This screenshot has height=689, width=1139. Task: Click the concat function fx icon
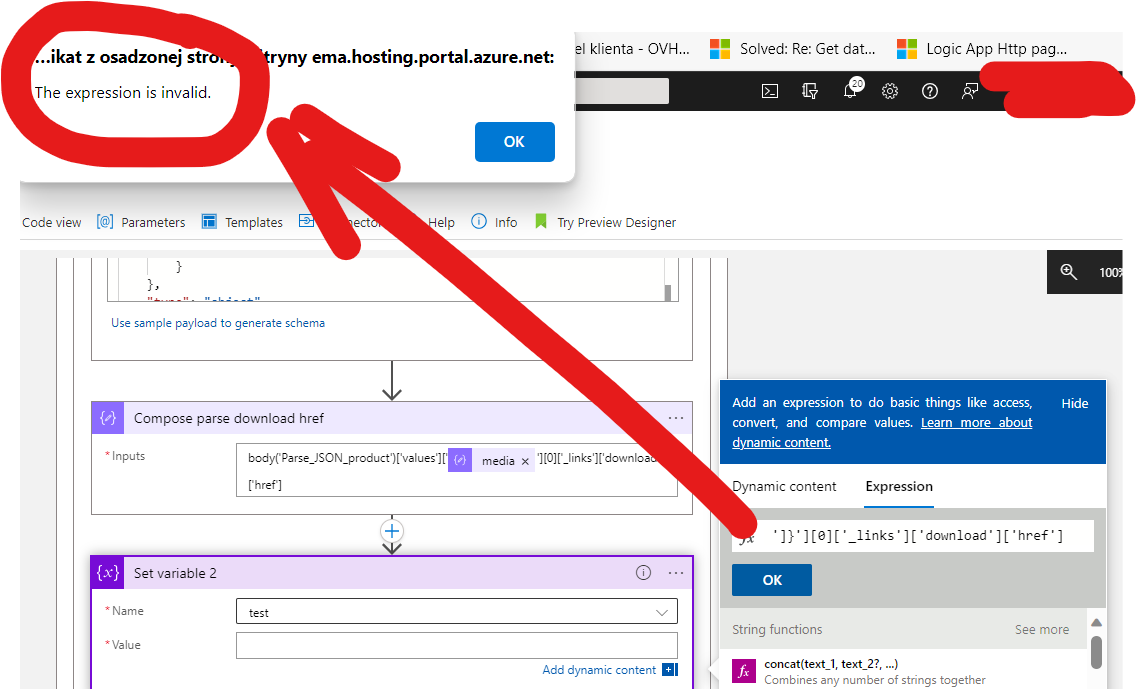click(744, 672)
